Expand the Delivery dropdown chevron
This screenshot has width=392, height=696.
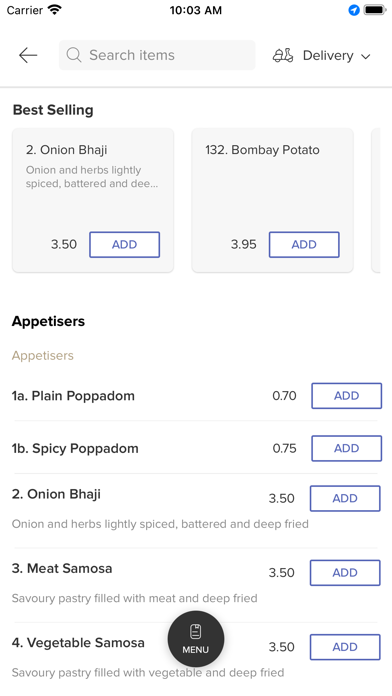click(365, 56)
